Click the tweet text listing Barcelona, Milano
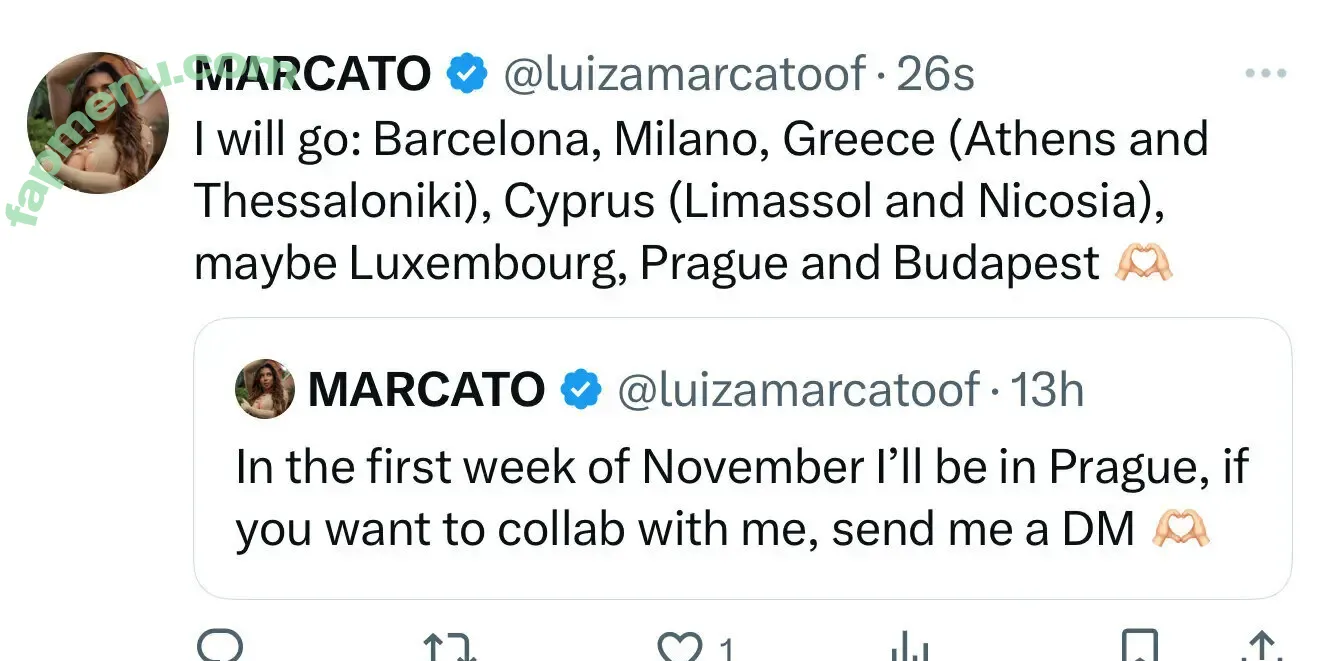 pyautogui.click(x=700, y=201)
